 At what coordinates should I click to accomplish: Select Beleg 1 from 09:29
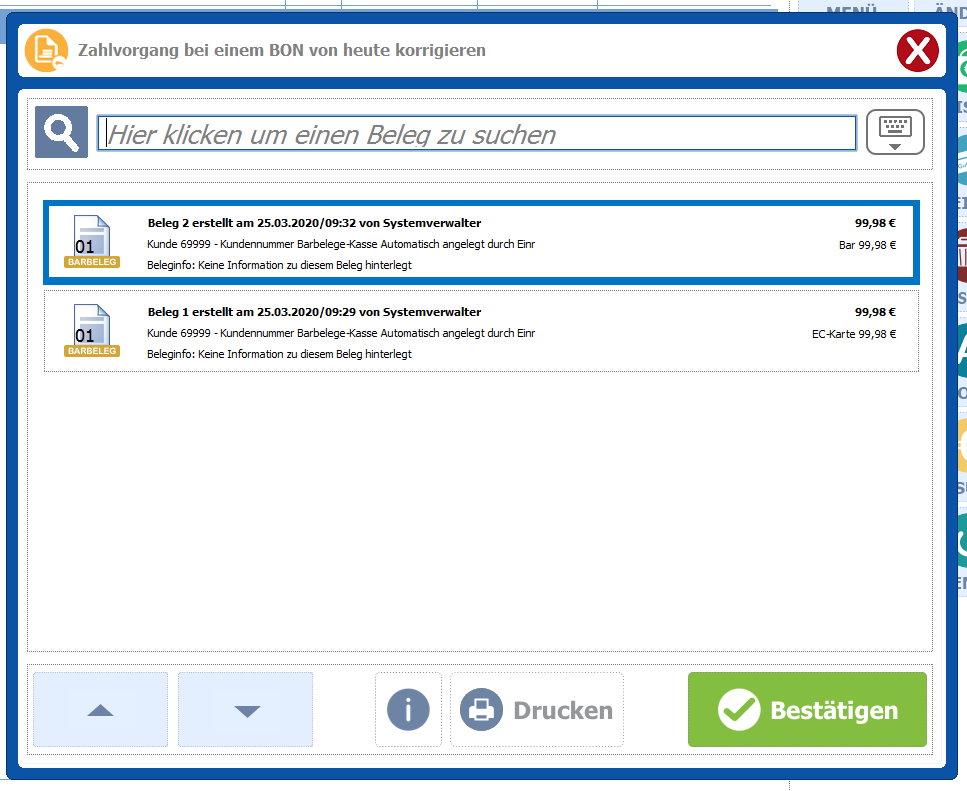pyautogui.click(x=480, y=332)
